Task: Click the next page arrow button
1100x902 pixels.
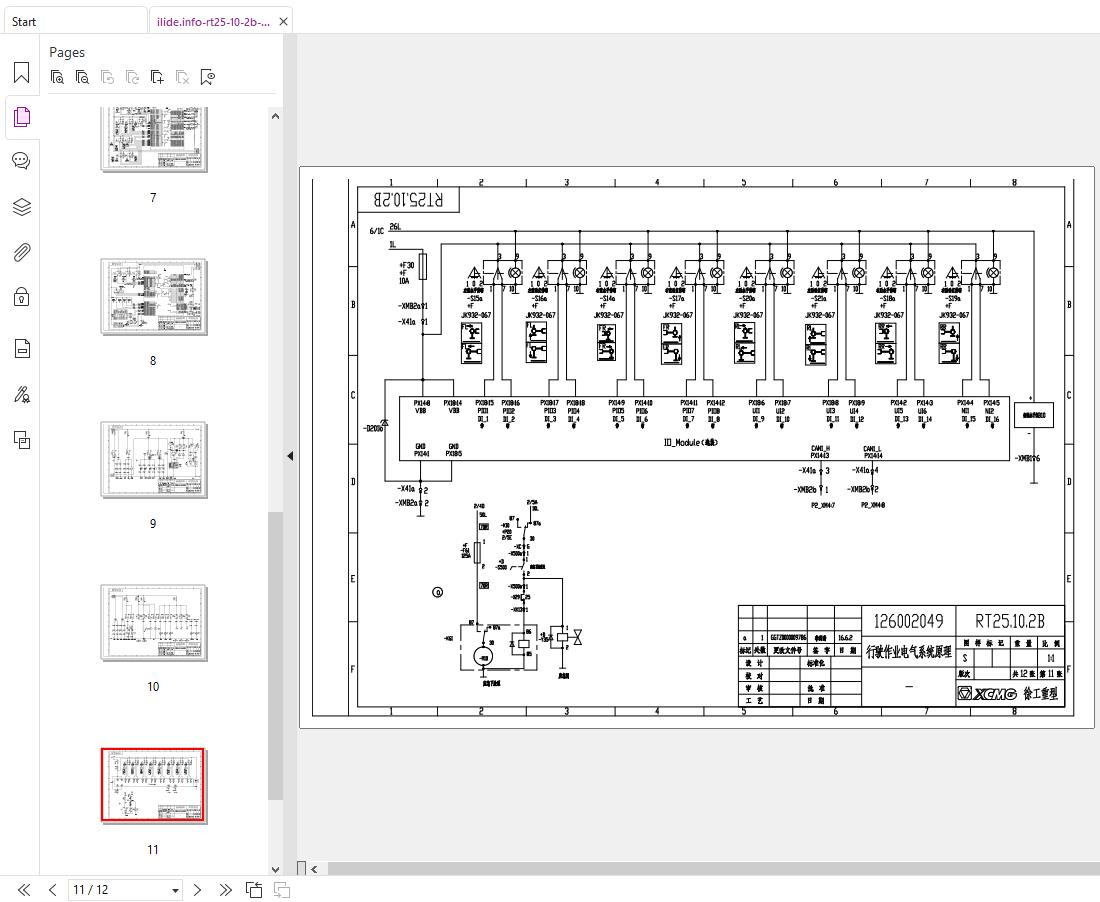Action: (x=197, y=889)
